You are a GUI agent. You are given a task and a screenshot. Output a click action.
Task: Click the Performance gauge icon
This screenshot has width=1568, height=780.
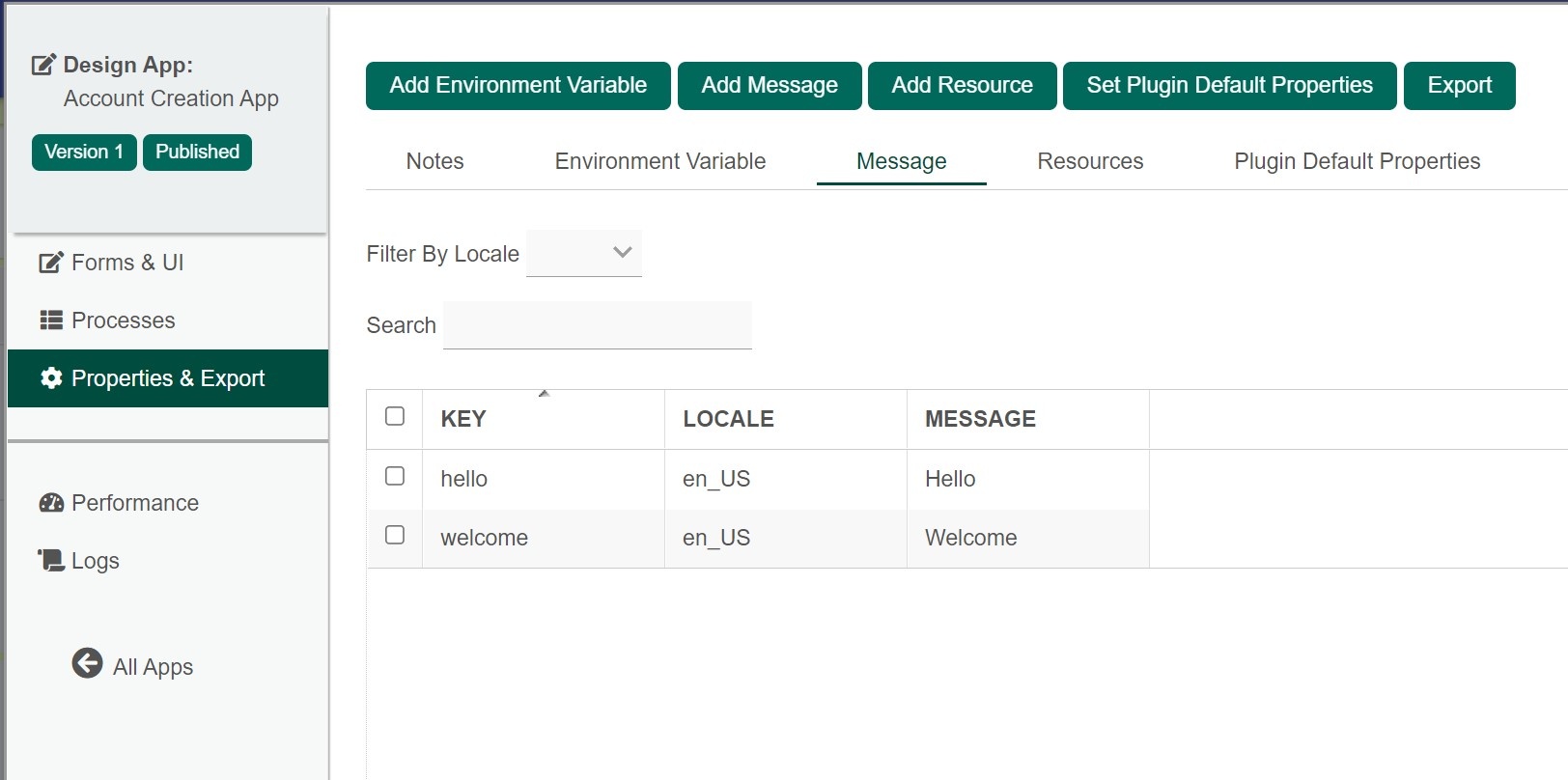point(51,503)
